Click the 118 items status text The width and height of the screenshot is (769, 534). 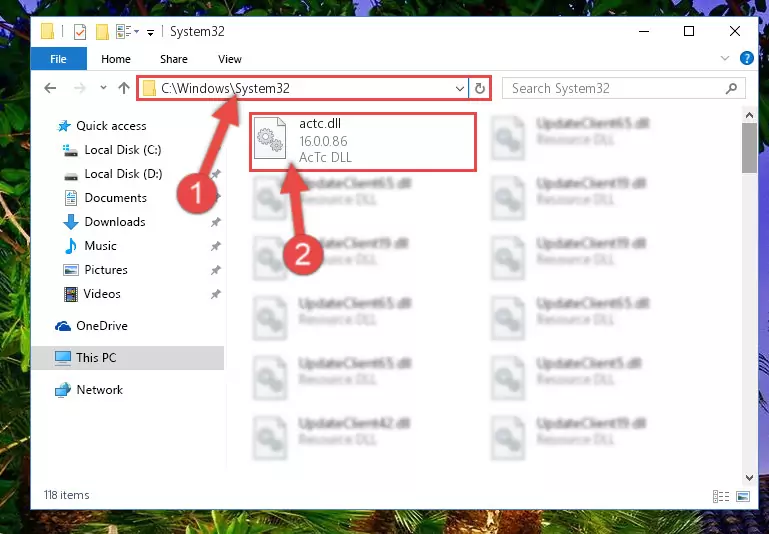point(67,495)
